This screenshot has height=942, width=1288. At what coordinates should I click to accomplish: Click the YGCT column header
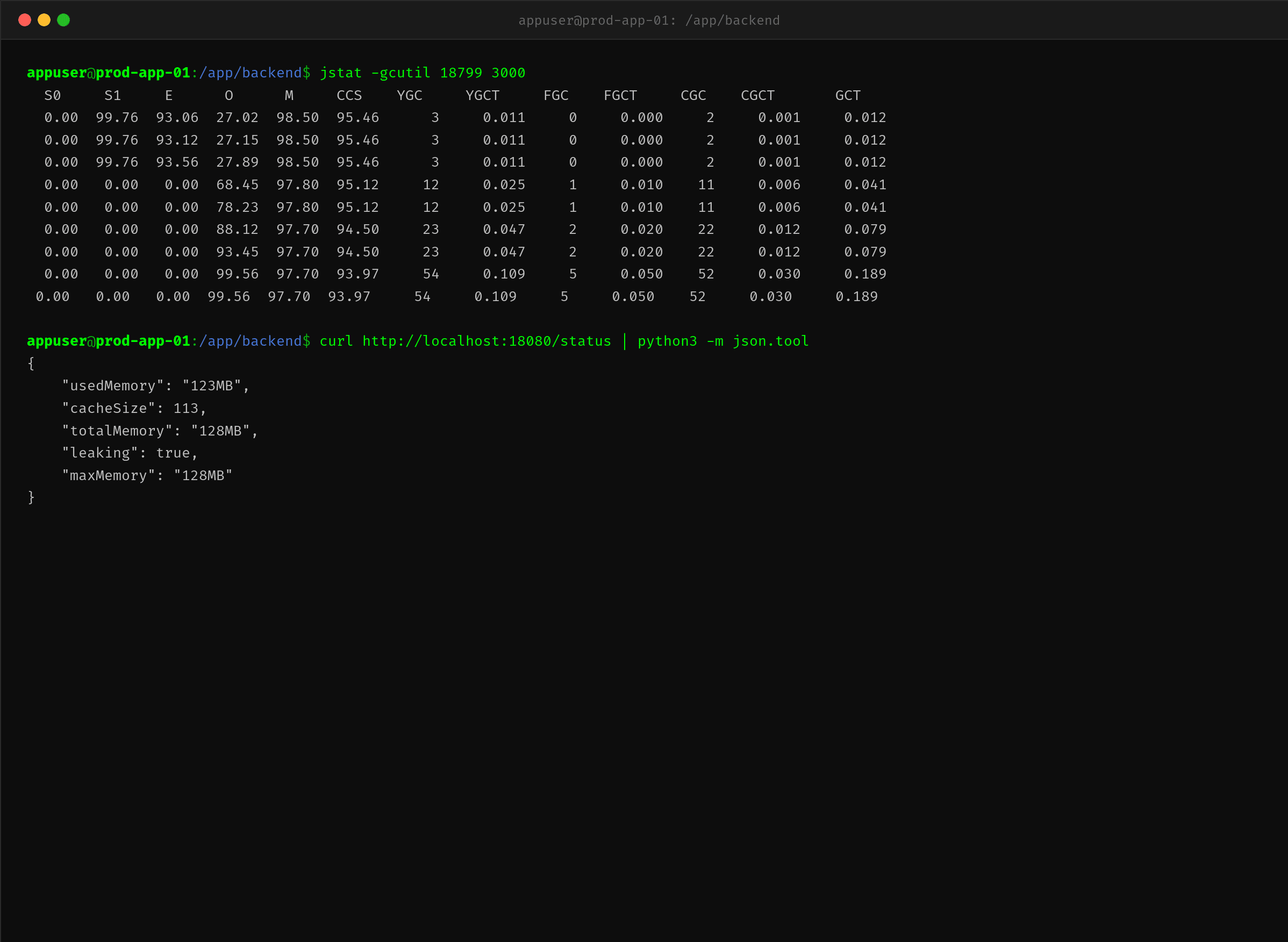tap(482, 95)
